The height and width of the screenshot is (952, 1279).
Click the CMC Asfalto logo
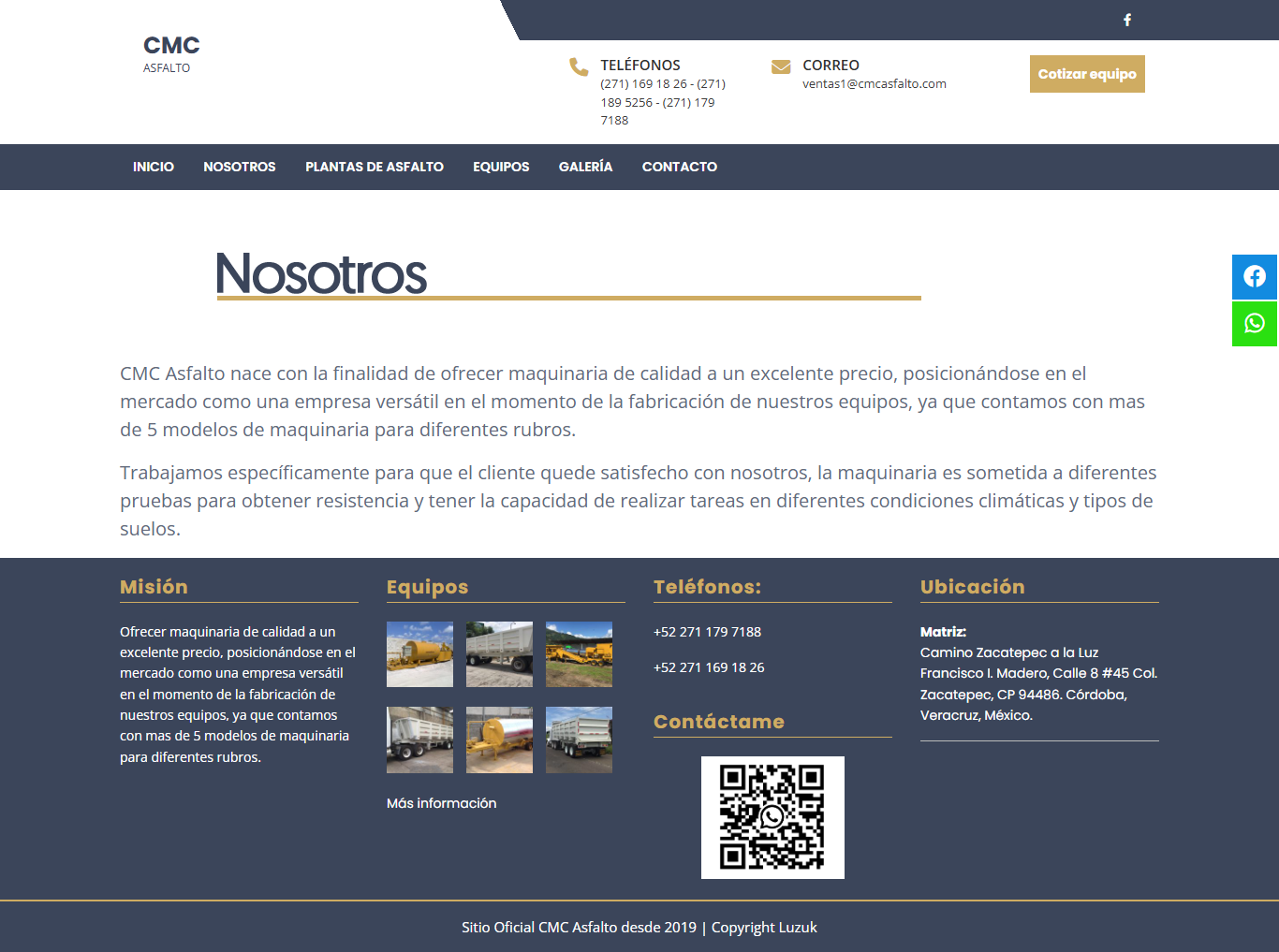click(171, 53)
